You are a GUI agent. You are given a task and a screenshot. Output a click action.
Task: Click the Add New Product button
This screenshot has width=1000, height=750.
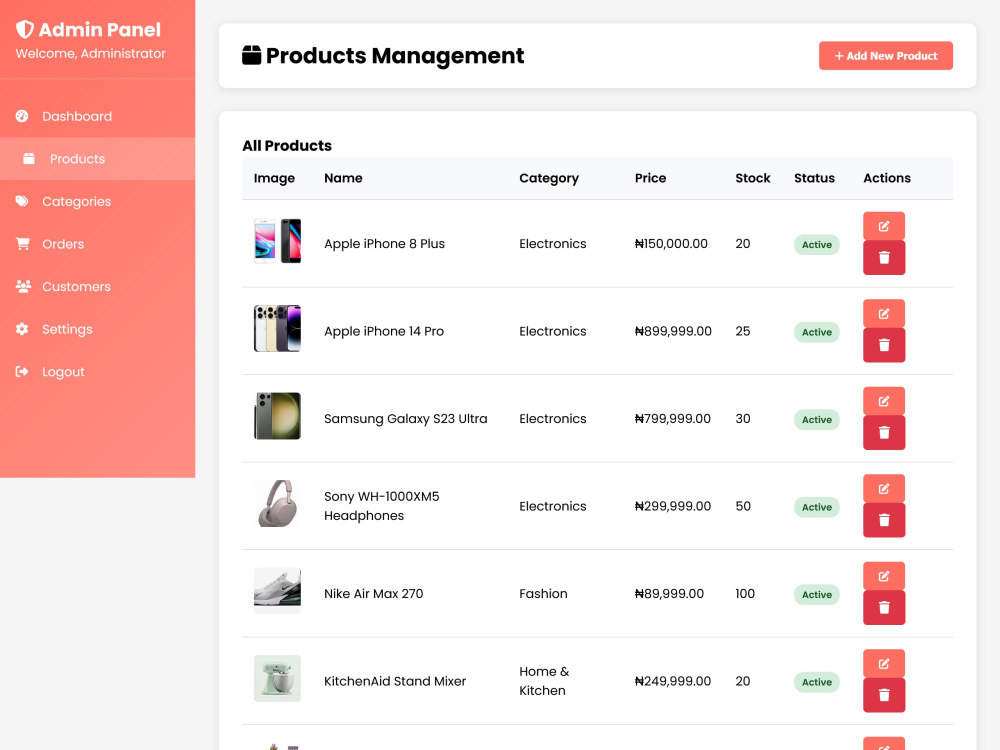click(885, 55)
